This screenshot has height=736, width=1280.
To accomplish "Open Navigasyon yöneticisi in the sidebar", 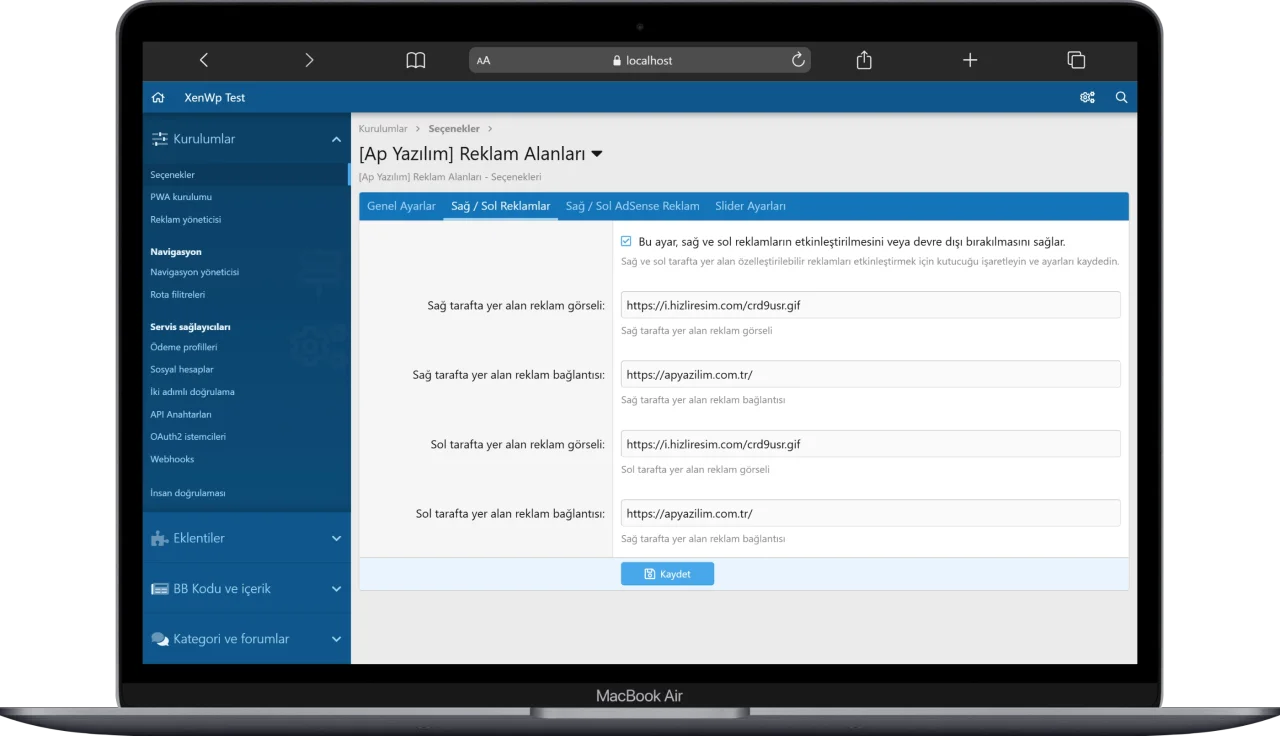I will (x=195, y=272).
